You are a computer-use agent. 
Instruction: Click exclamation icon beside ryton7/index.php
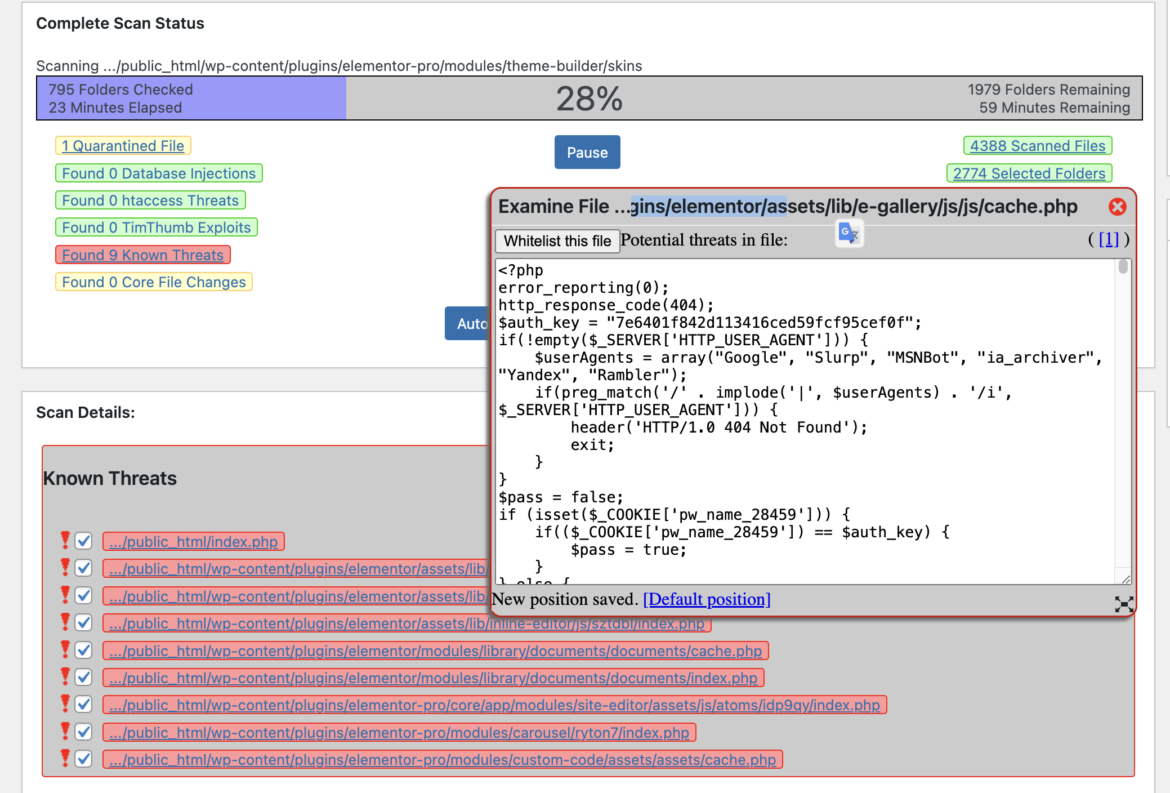(x=65, y=731)
